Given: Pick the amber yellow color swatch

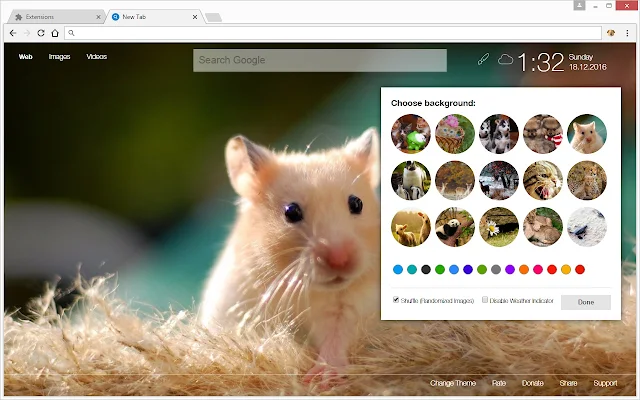Looking at the screenshot, I should tap(566, 269).
